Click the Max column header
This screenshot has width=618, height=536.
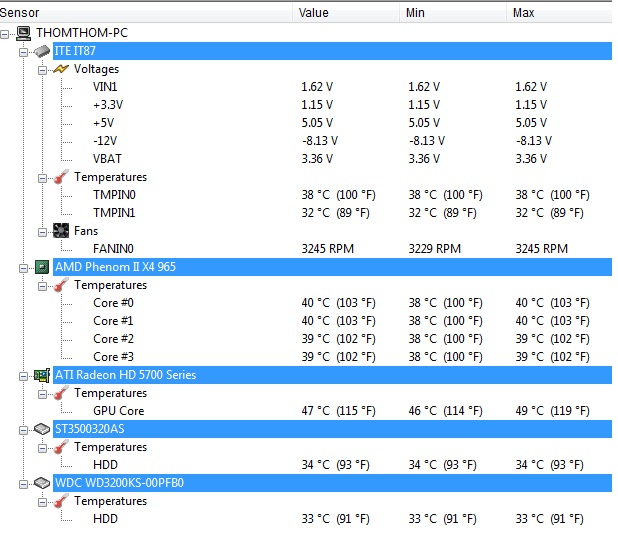pyautogui.click(x=559, y=13)
